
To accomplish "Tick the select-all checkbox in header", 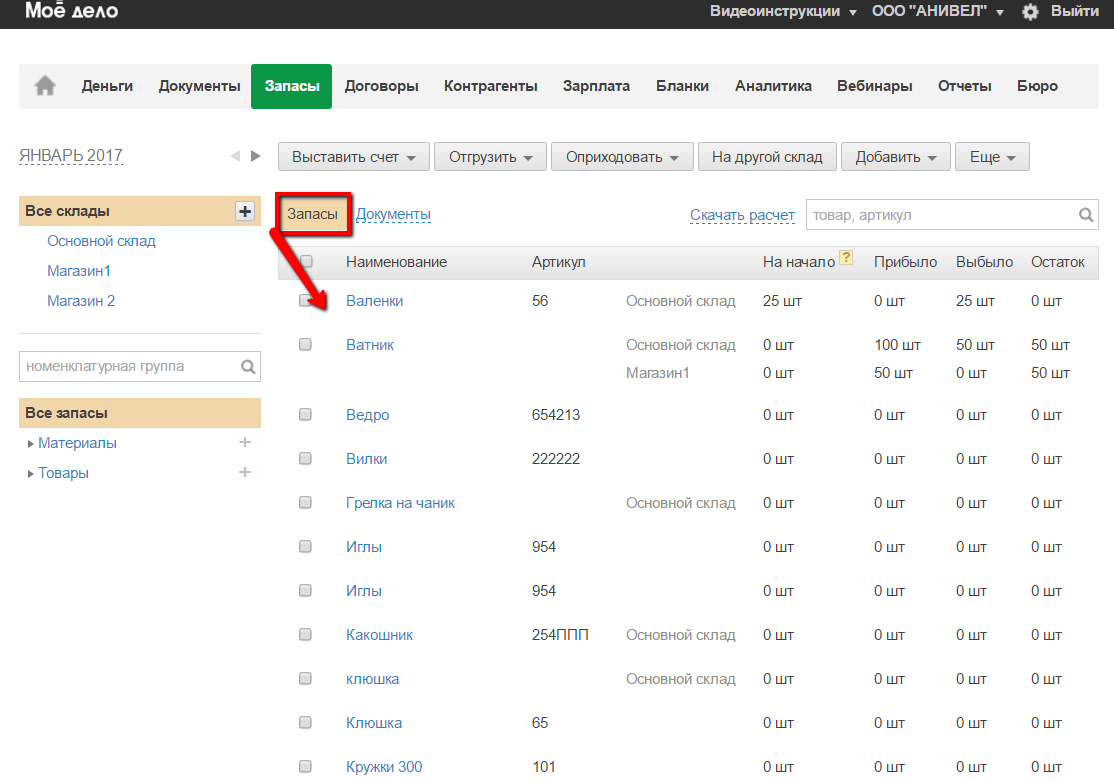I will tap(306, 261).
